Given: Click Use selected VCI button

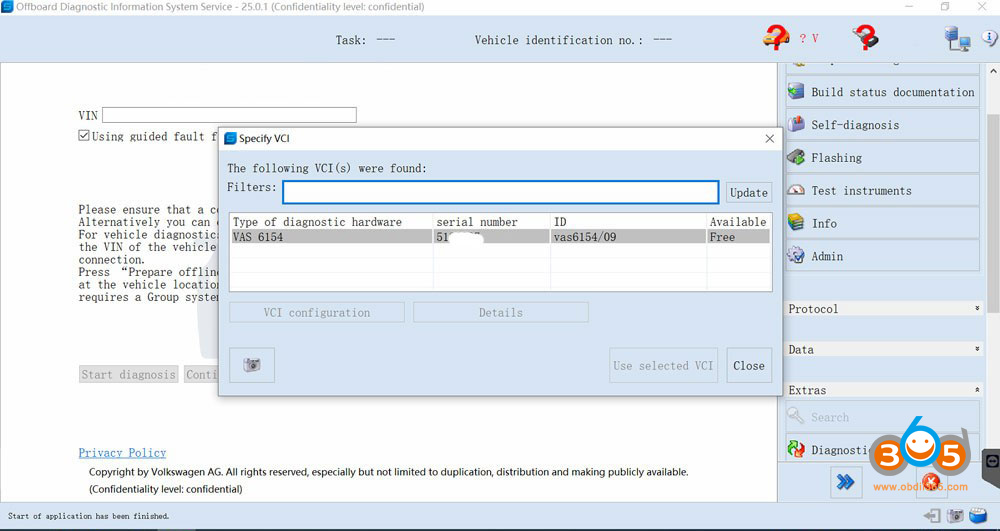Looking at the screenshot, I should tap(663, 365).
